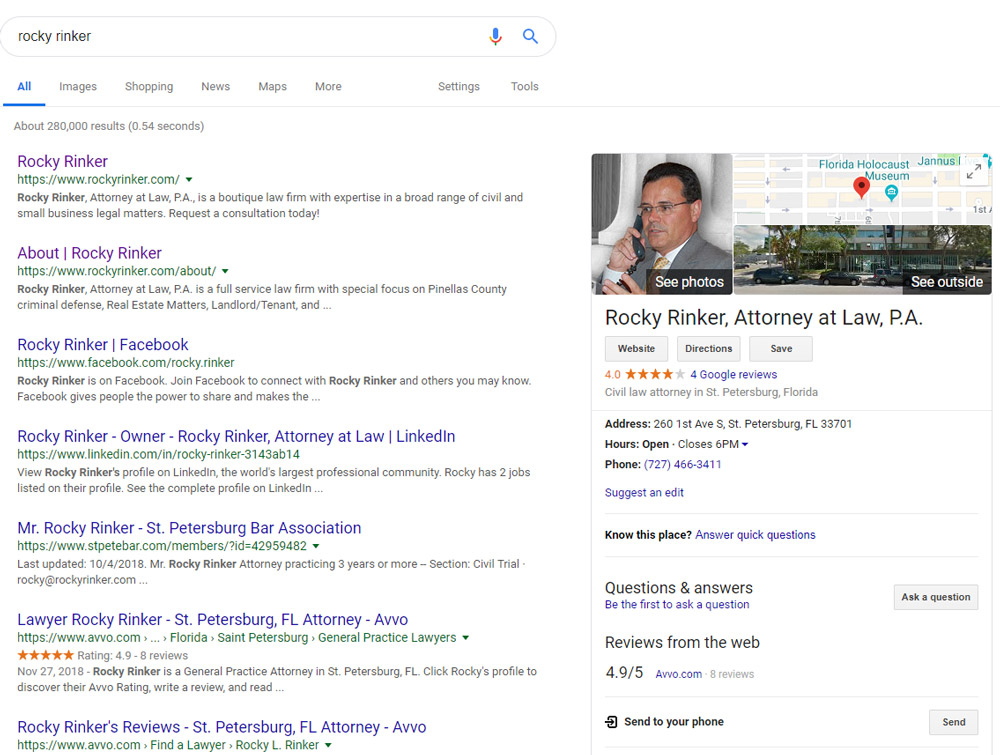Click the See outside street view thumbnail
Screen dimensions: 1000x755
tap(862, 260)
